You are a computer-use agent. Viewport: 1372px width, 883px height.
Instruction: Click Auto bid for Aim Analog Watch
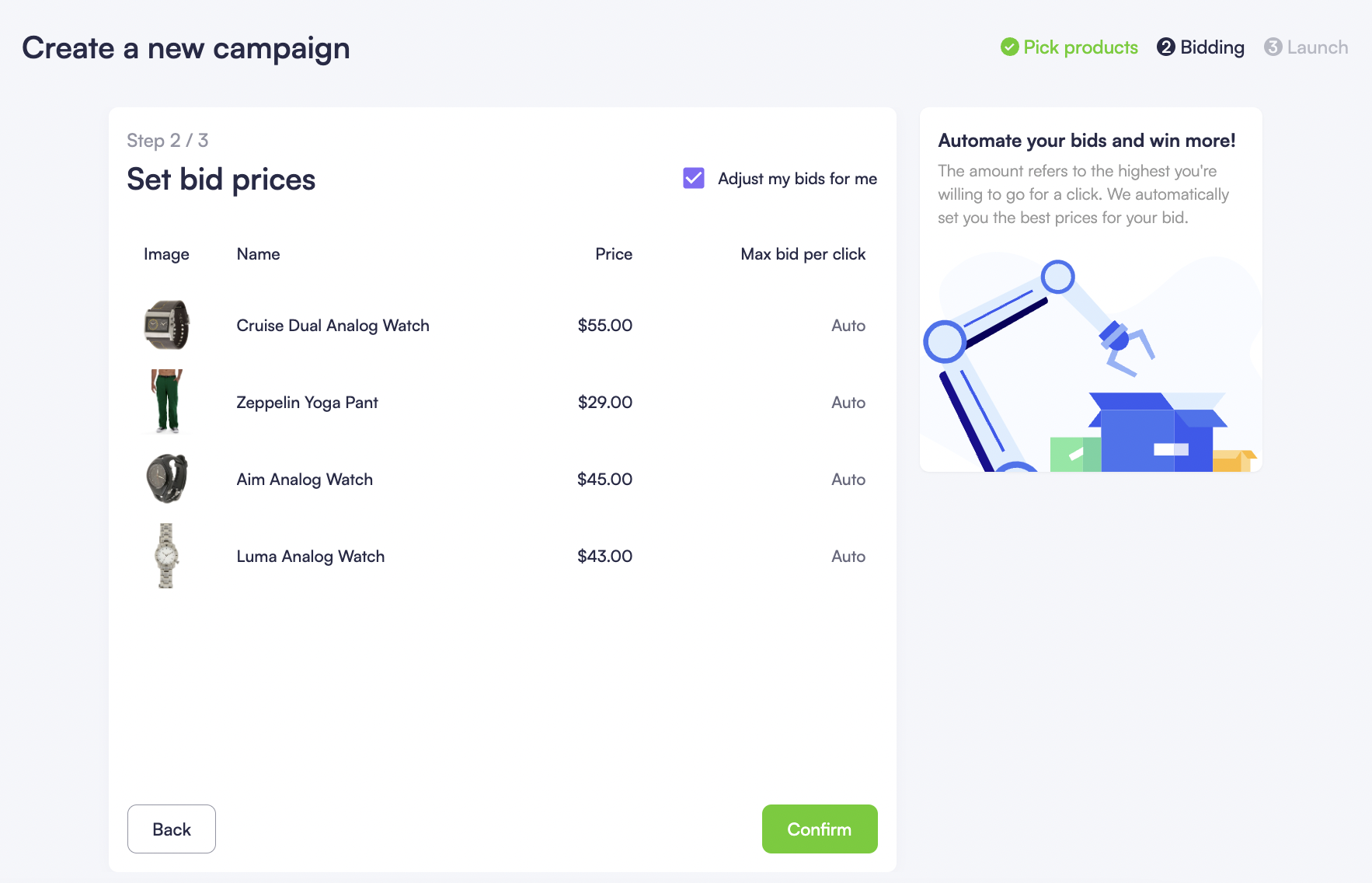848,480
